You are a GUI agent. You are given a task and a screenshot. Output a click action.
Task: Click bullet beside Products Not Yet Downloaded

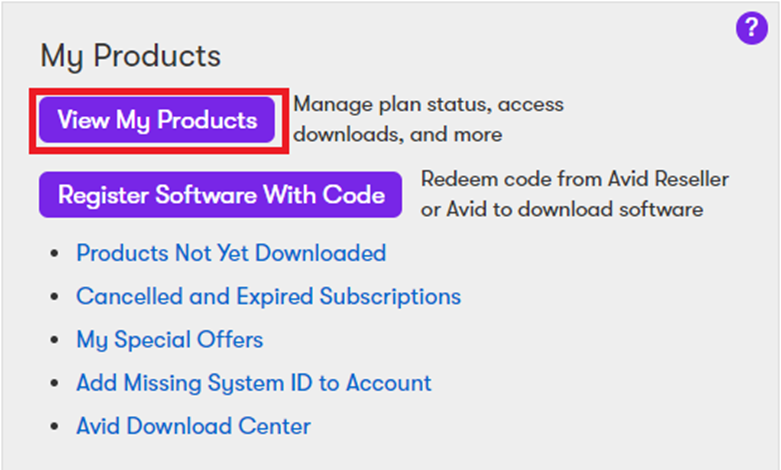[x=54, y=253]
